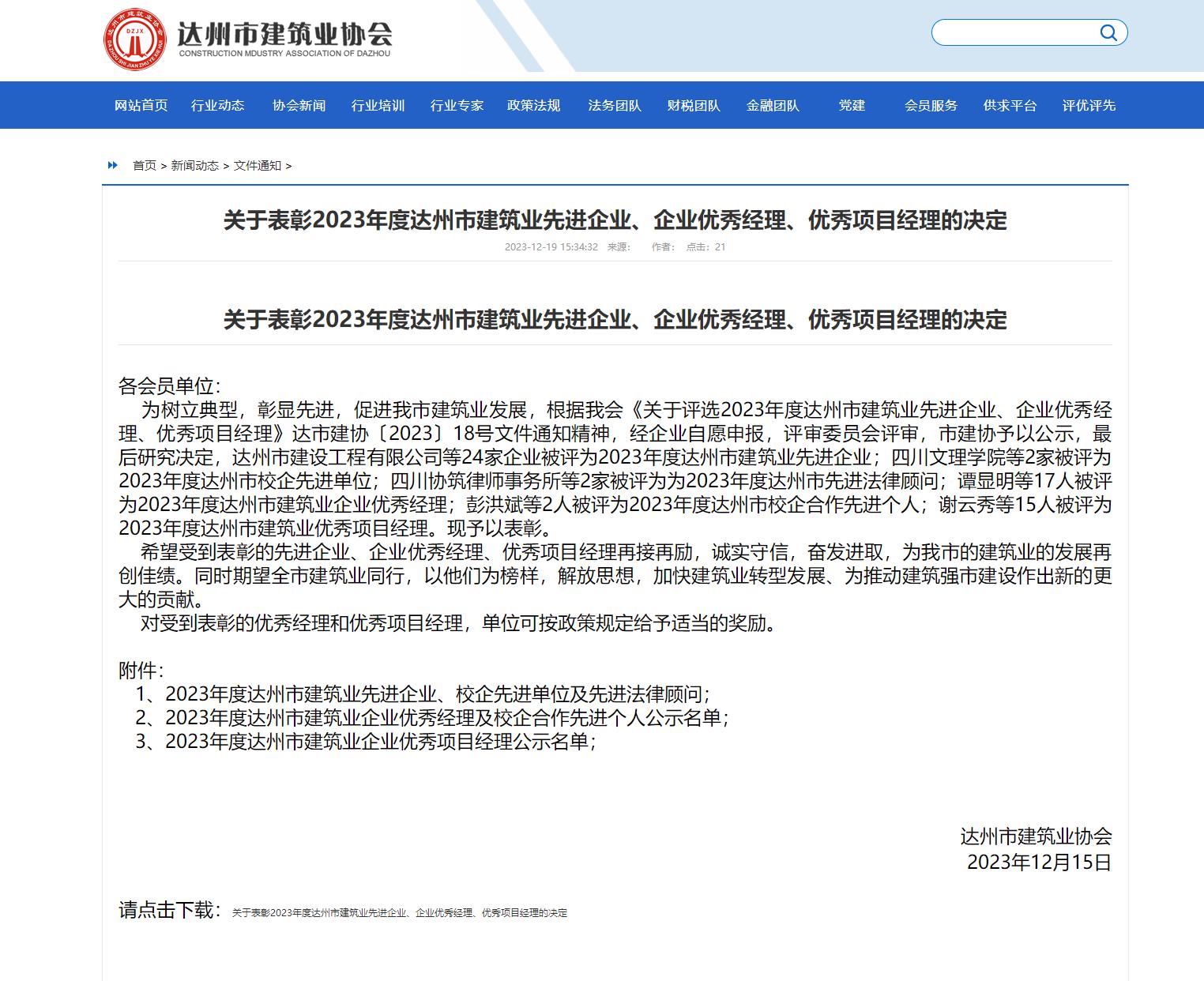Screen dimensions: 1204x981
Task: Click 财税团队 in the navigation
Action: pos(694,105)
